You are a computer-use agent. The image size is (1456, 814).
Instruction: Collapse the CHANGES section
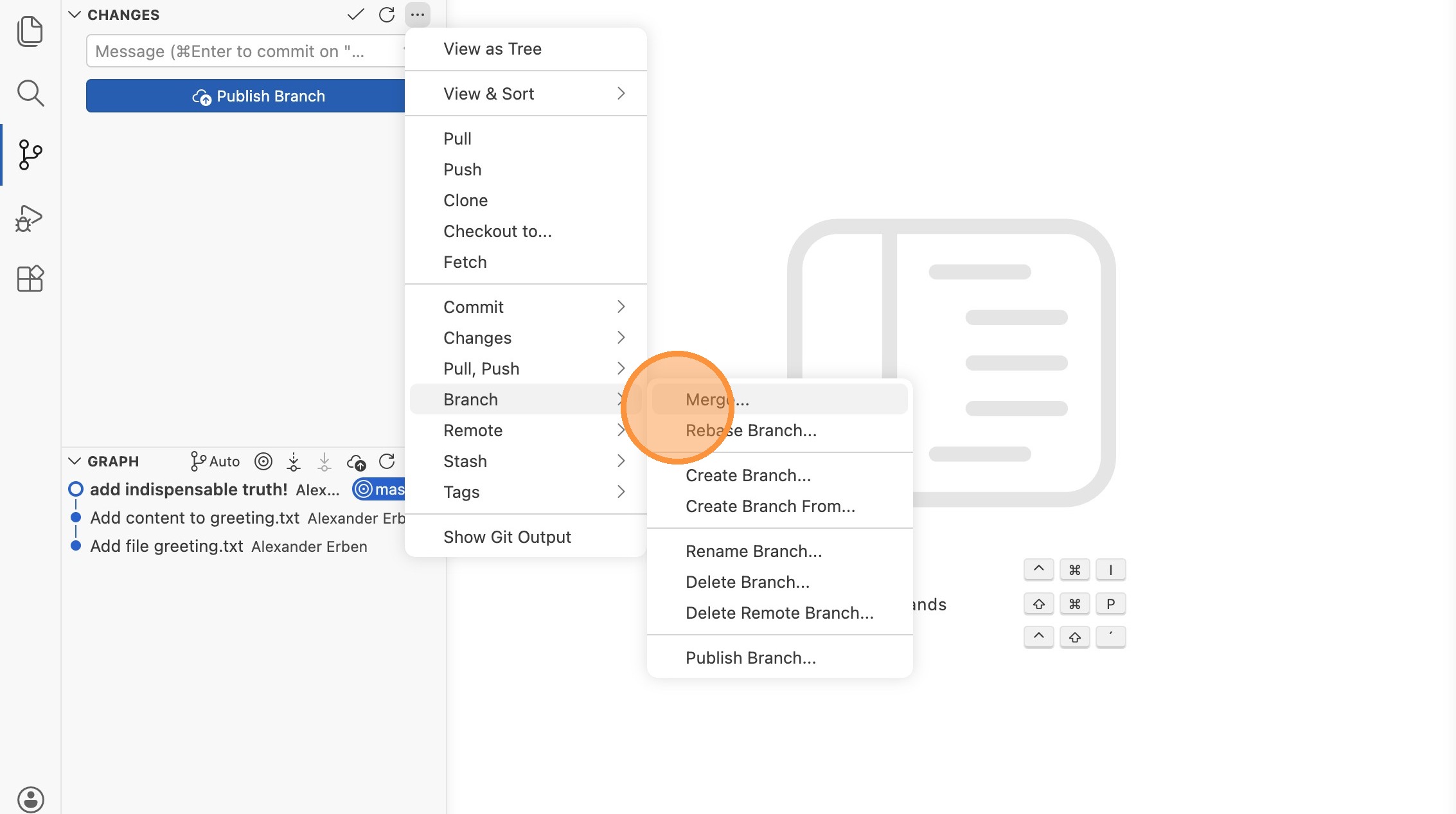click(x=75, y=15)
